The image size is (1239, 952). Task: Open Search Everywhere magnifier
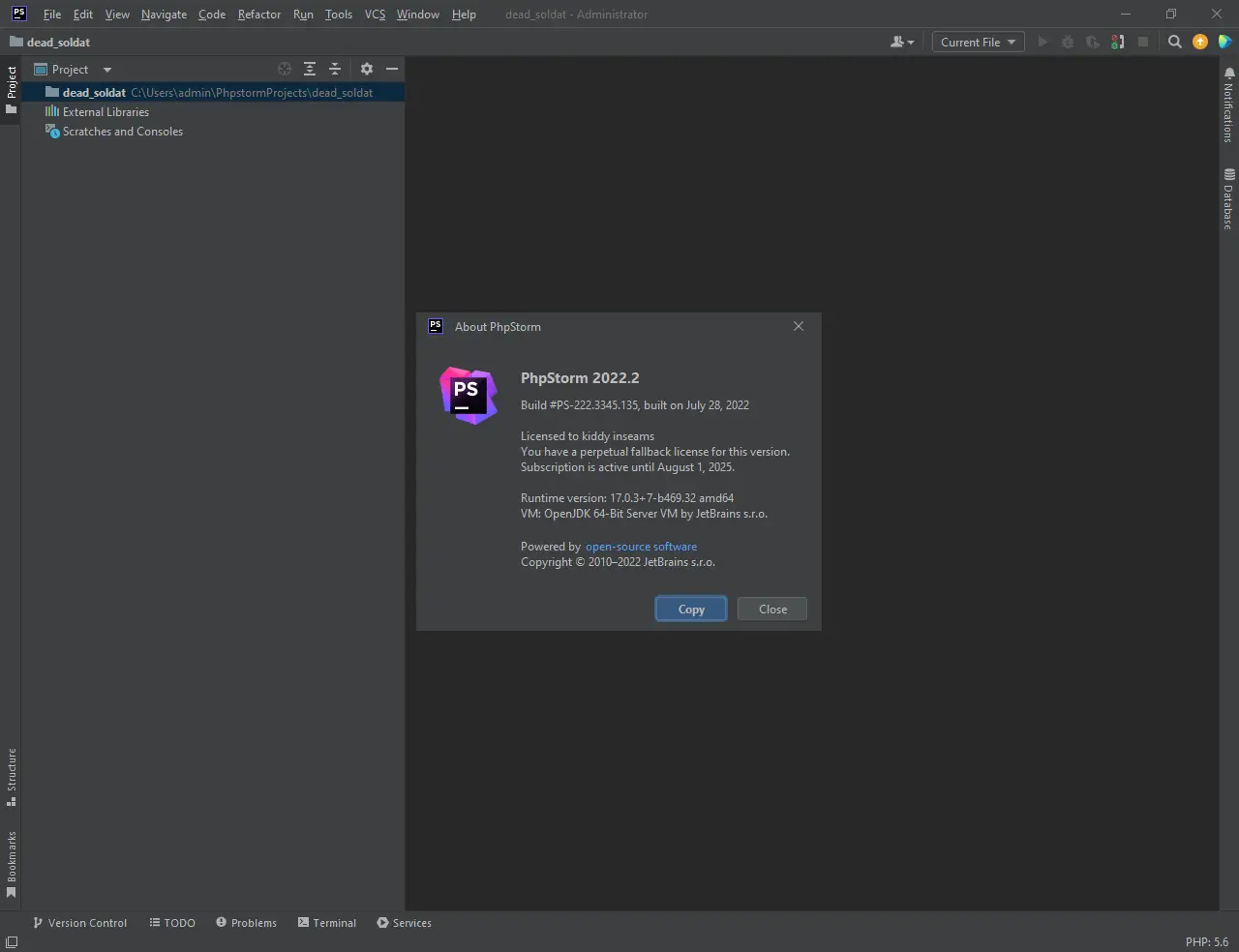pos(1175,43)
